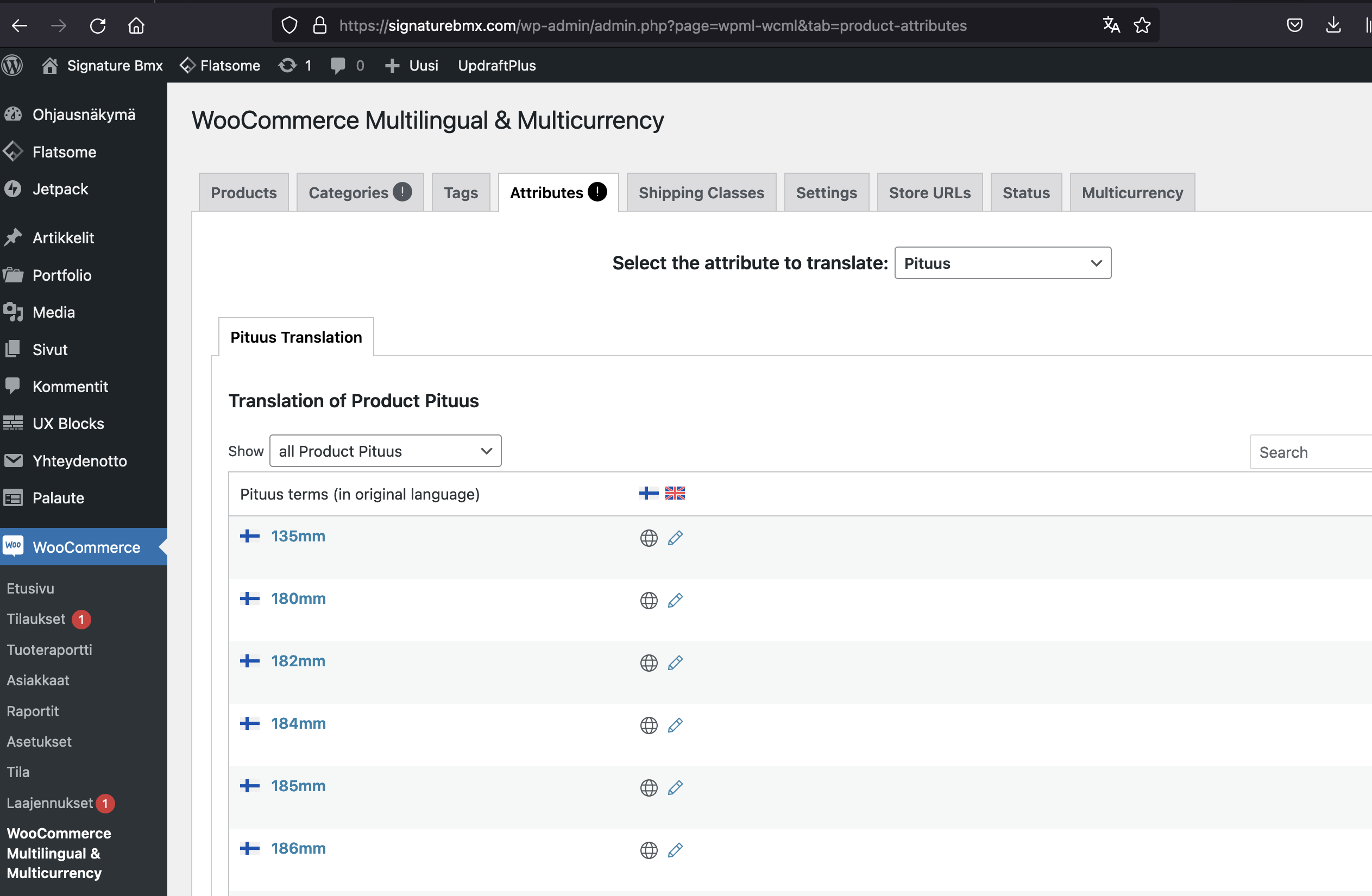Viewport: 1372px width, 896px height.
Task: Open Tila status submenu item
Action: [x=18, y=772]
